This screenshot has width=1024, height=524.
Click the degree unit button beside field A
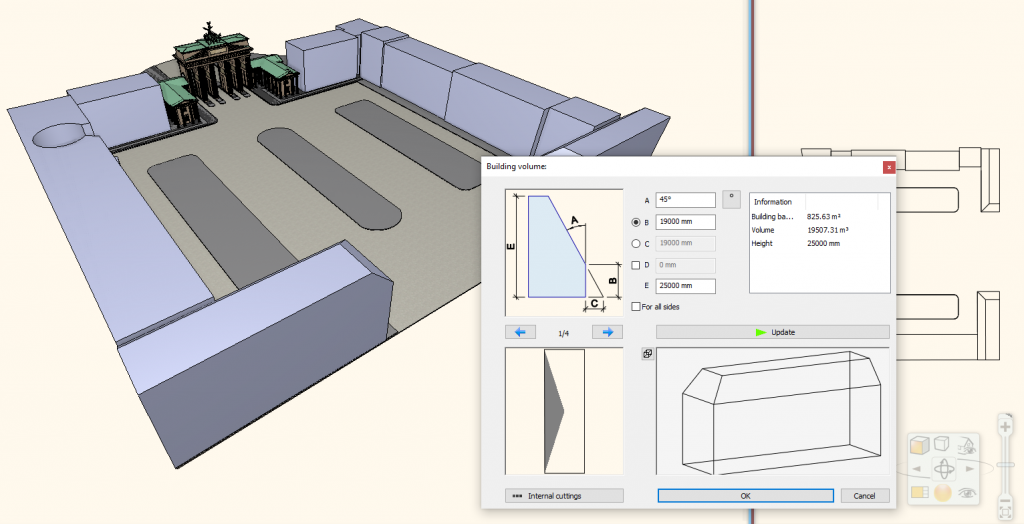[731, 199]
